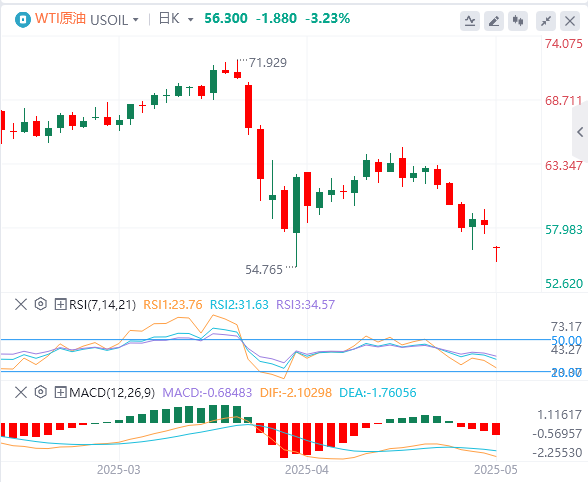
Task: Open the 日K timeframe dropdown
Action: [176, 18]
